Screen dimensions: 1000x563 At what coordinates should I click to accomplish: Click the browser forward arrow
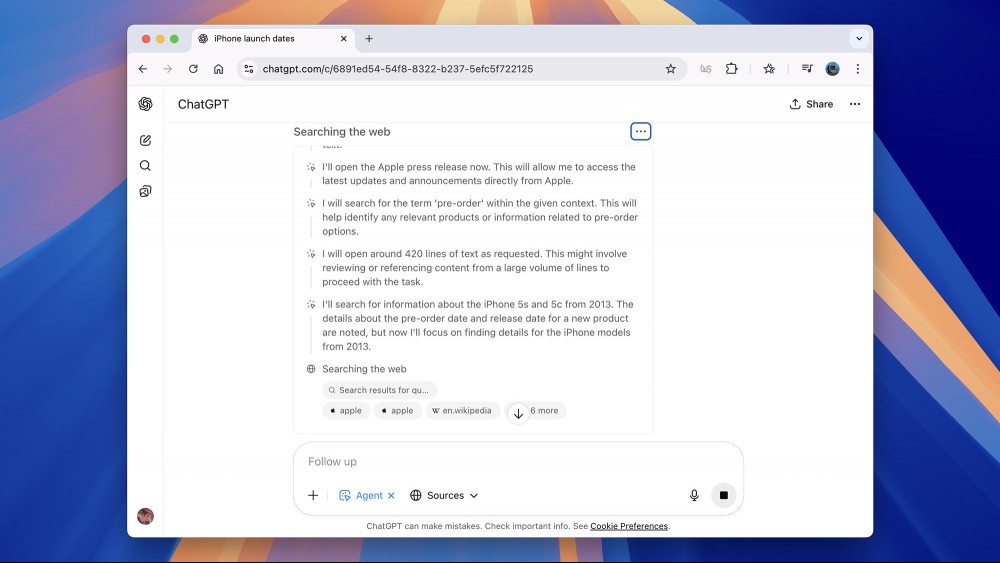coord(168,69)
